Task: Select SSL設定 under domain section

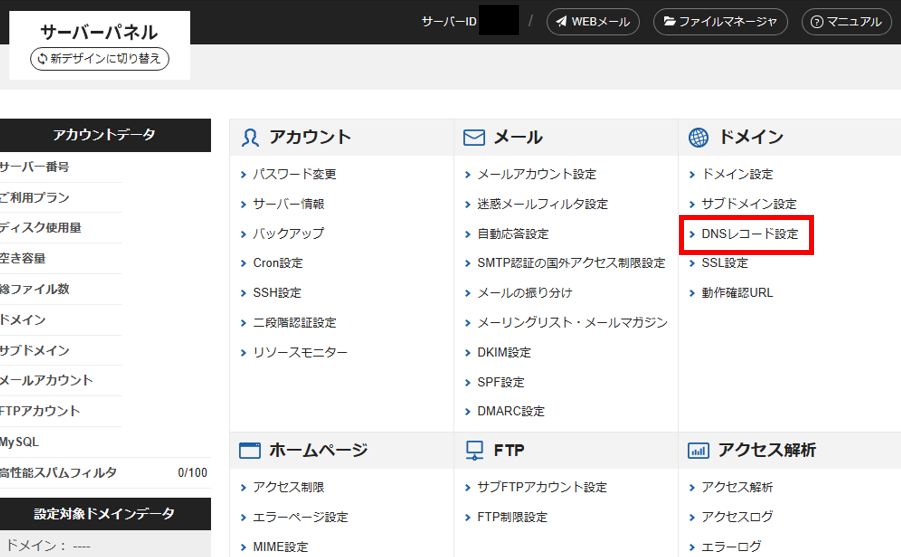Action: pos(724,263)
